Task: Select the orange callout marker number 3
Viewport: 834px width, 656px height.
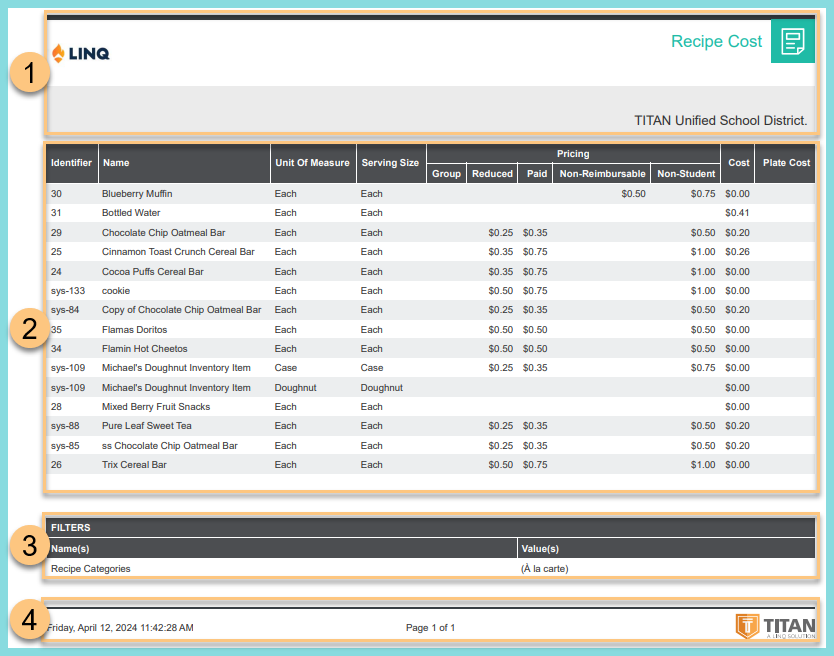Action: [30, 546]
